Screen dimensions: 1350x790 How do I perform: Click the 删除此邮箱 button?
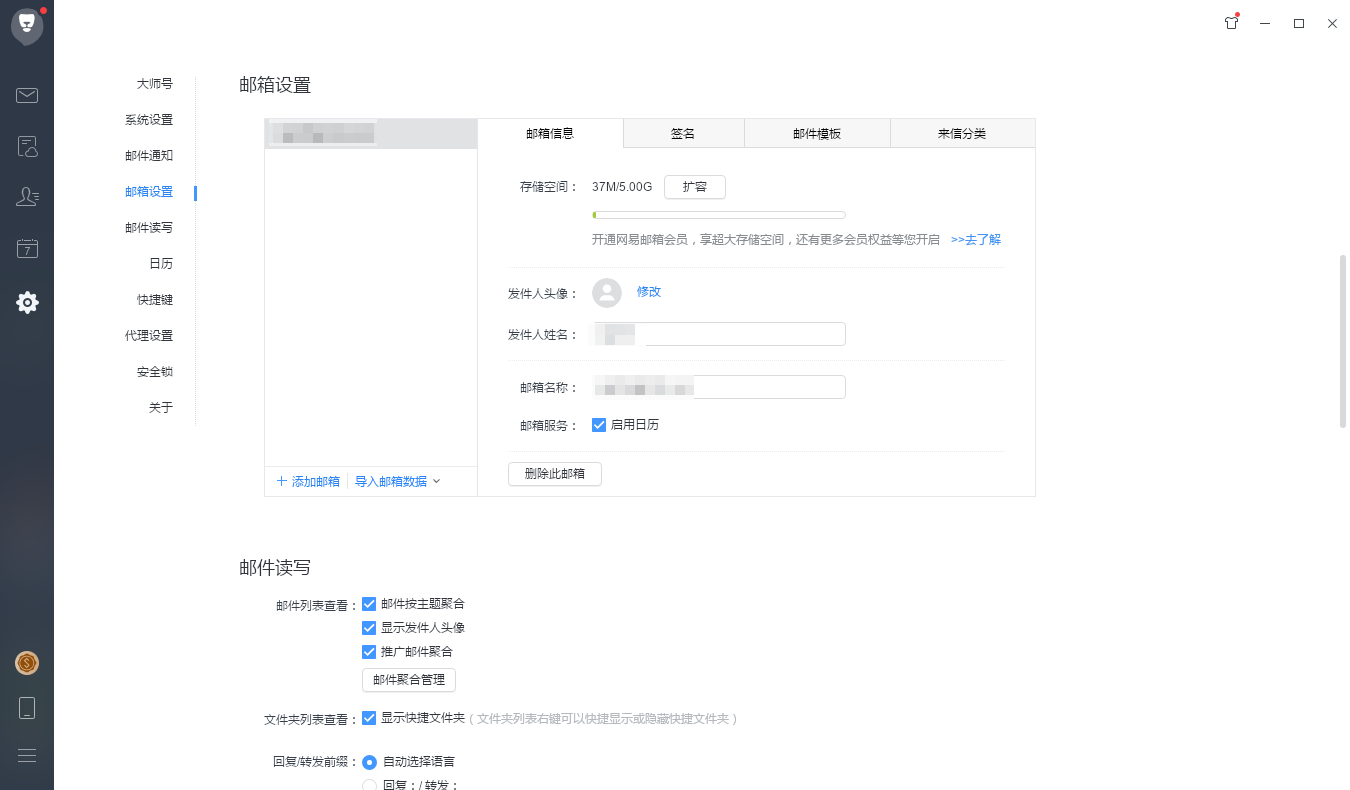pyautogui.click(x=554, y=474)
